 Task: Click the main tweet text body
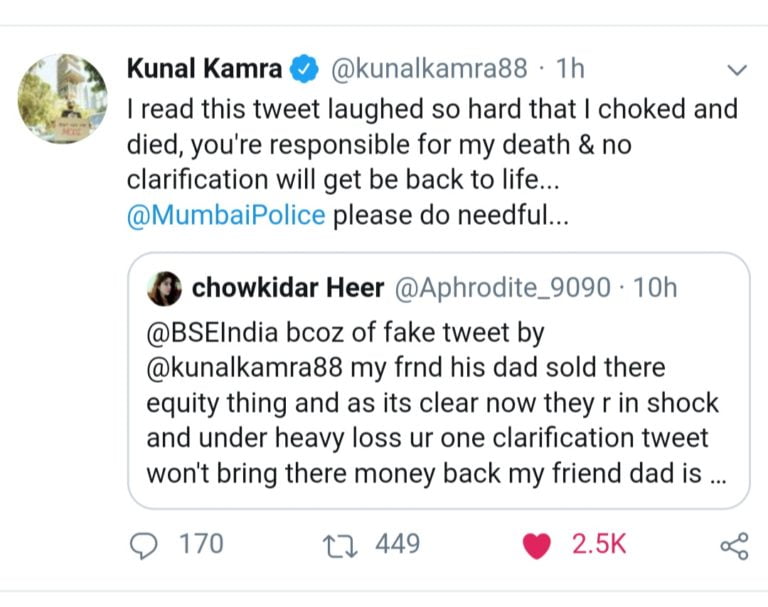(430, 145)
